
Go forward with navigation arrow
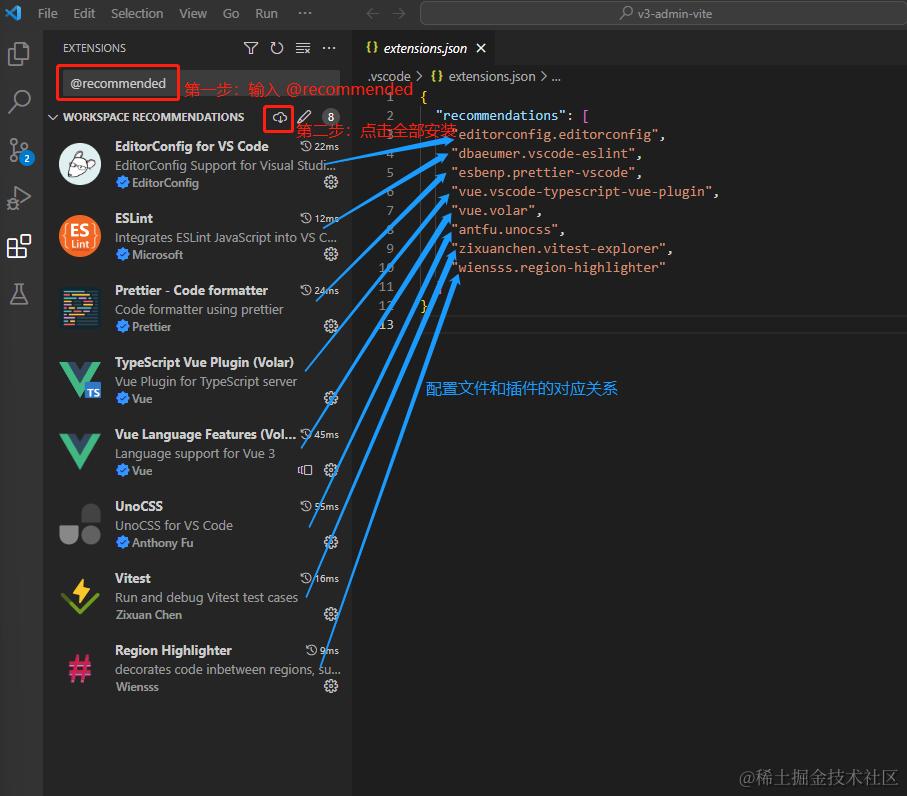(x=399, y=13)
